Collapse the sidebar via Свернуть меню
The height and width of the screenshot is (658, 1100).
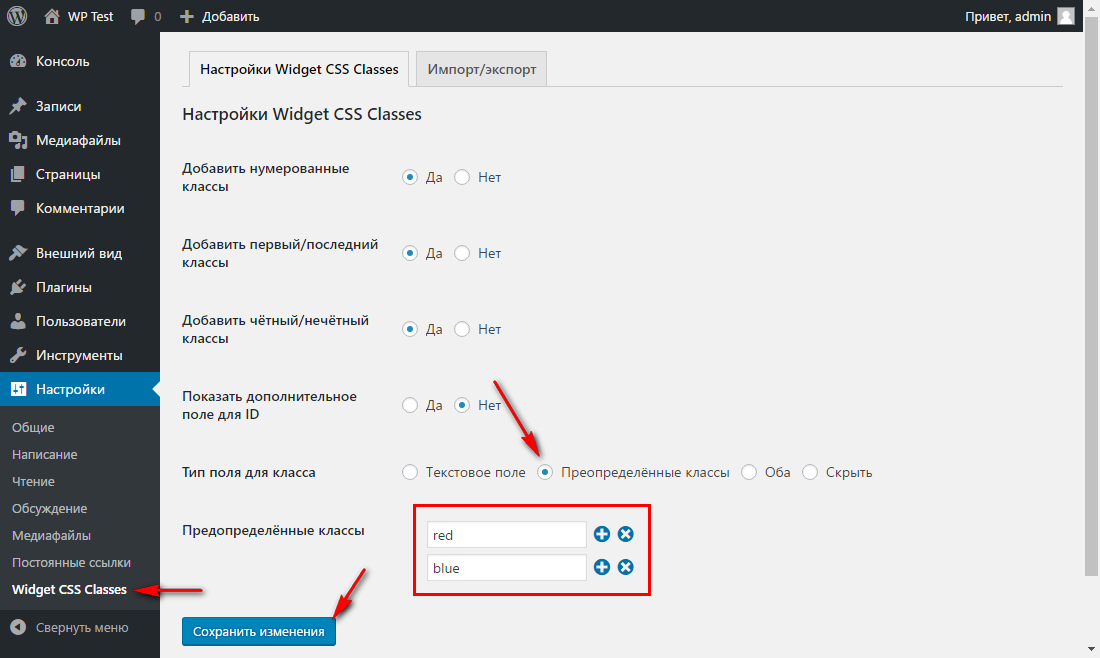(x=70, y=628)
